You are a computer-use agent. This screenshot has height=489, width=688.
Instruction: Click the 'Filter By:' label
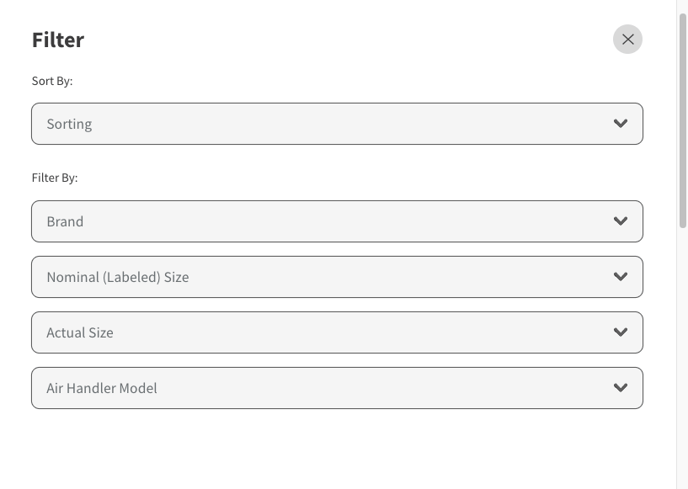click(55, 178)
